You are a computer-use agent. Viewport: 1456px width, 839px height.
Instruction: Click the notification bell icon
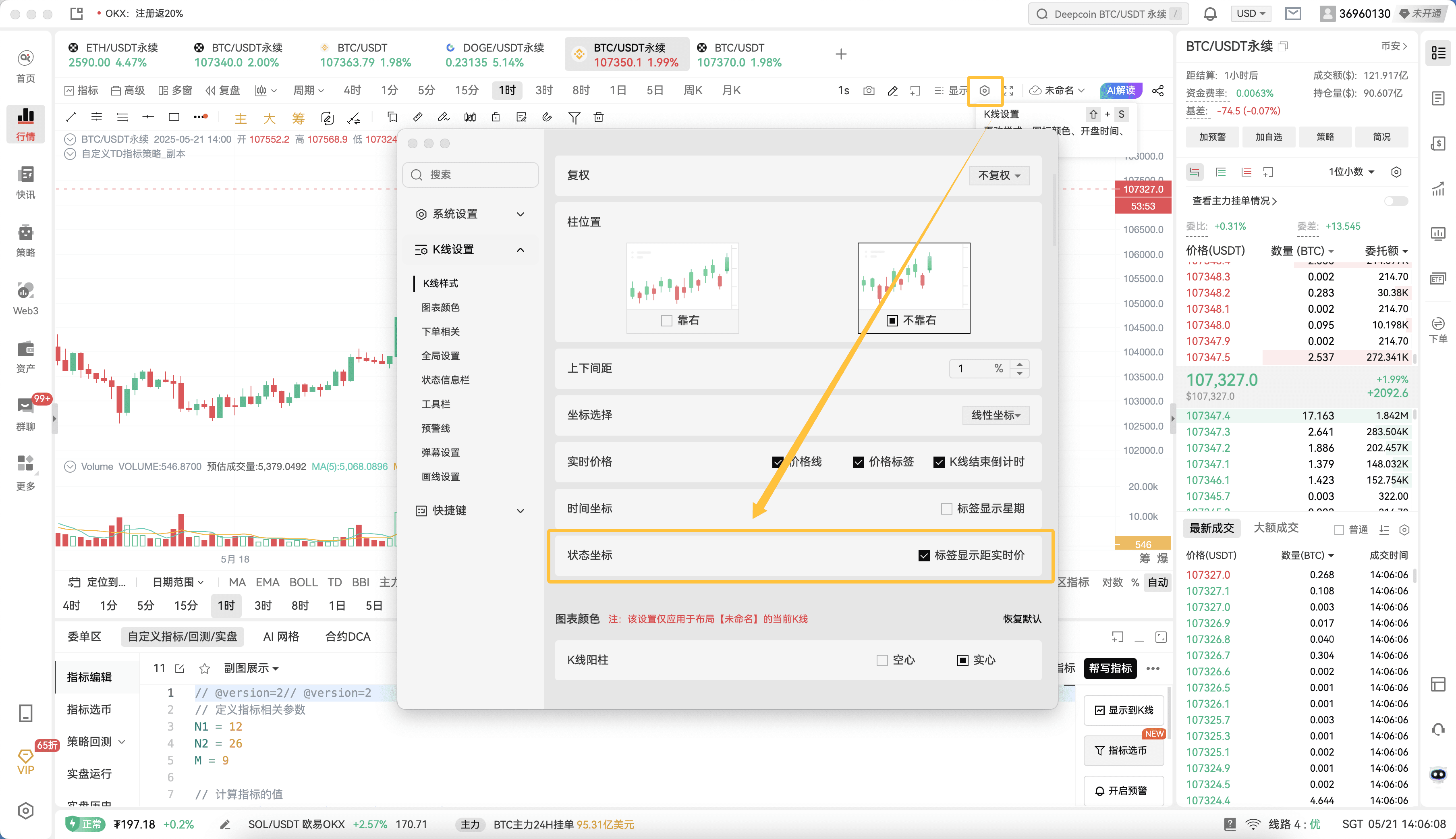pos(1210,13)
